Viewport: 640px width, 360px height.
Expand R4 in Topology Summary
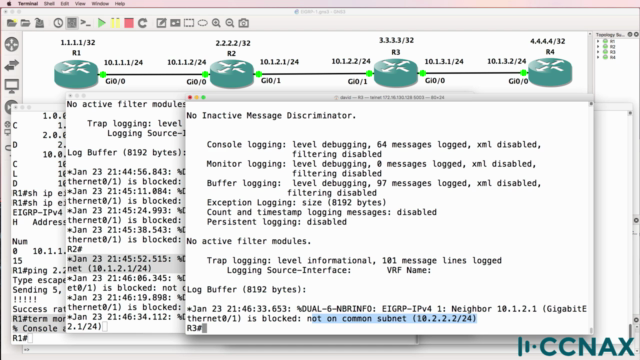coord(598,57)
